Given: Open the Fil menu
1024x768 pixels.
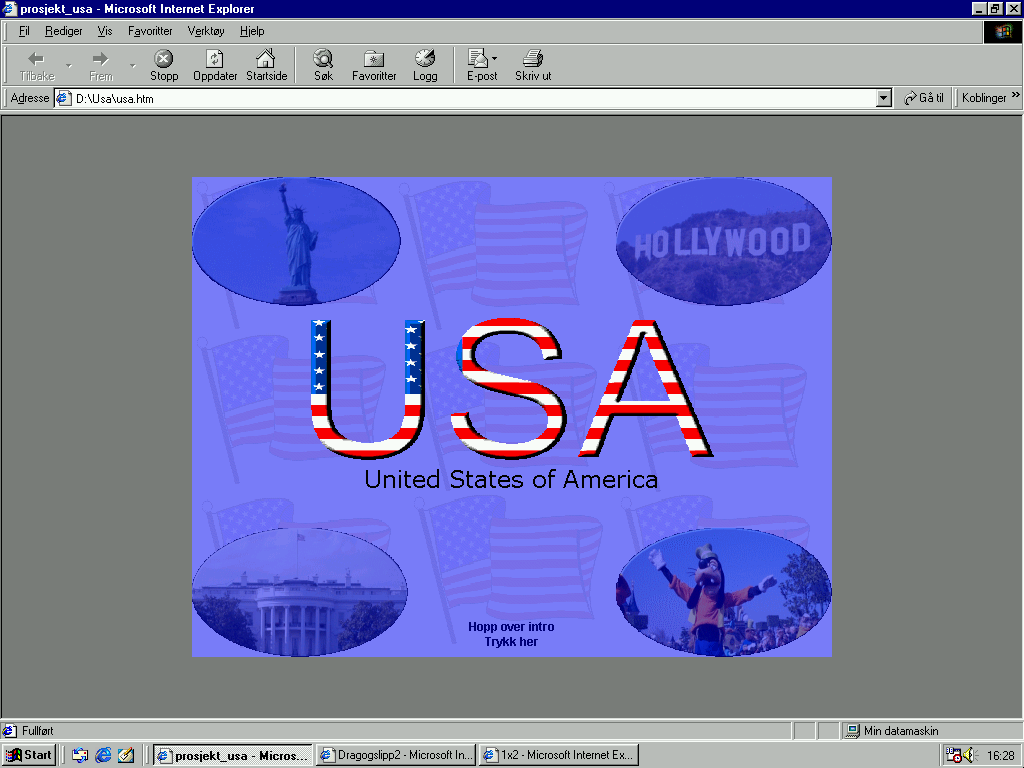Looking at the screenshot, I should (24, 31).
